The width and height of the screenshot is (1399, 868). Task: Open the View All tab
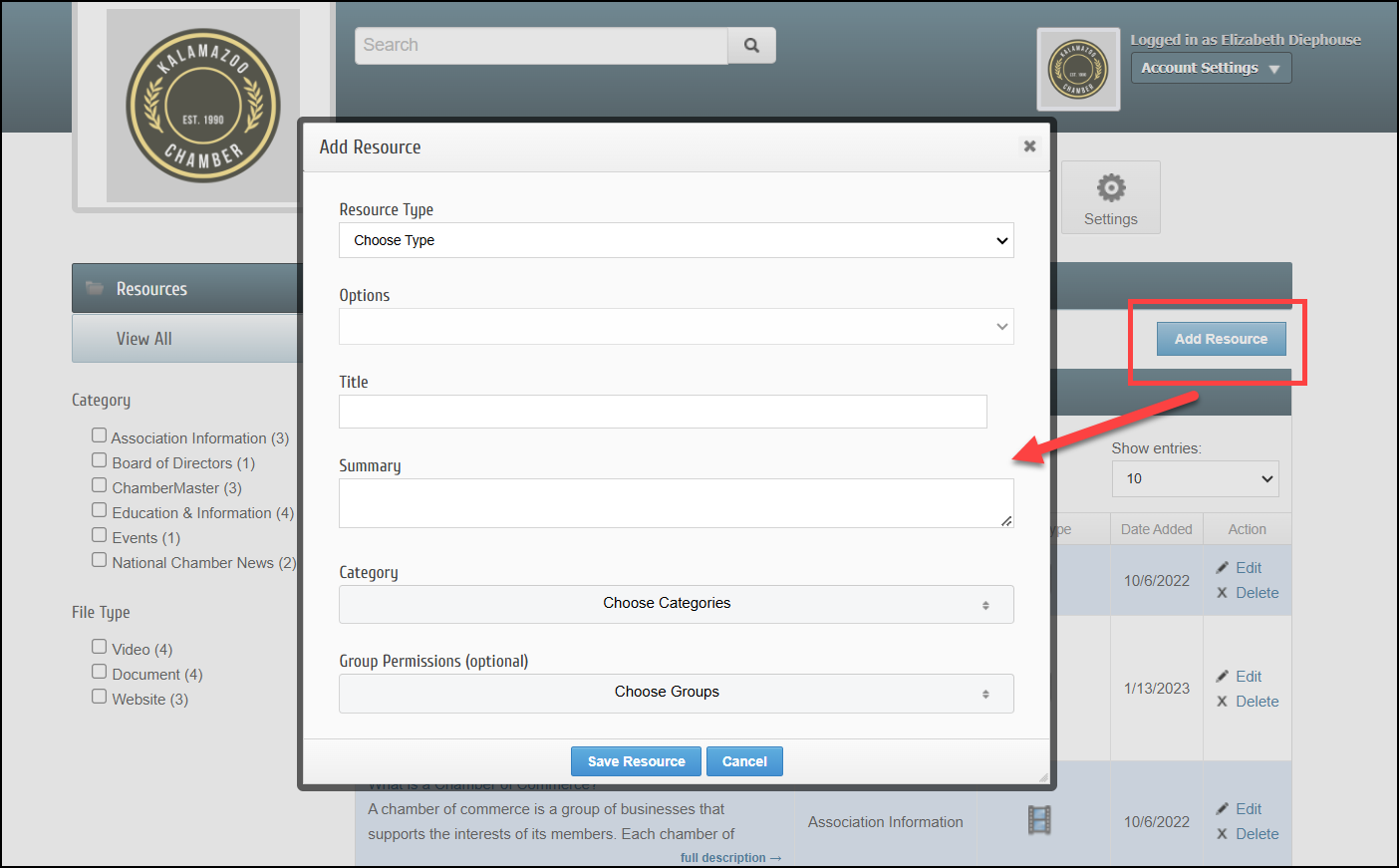point(186,339)
